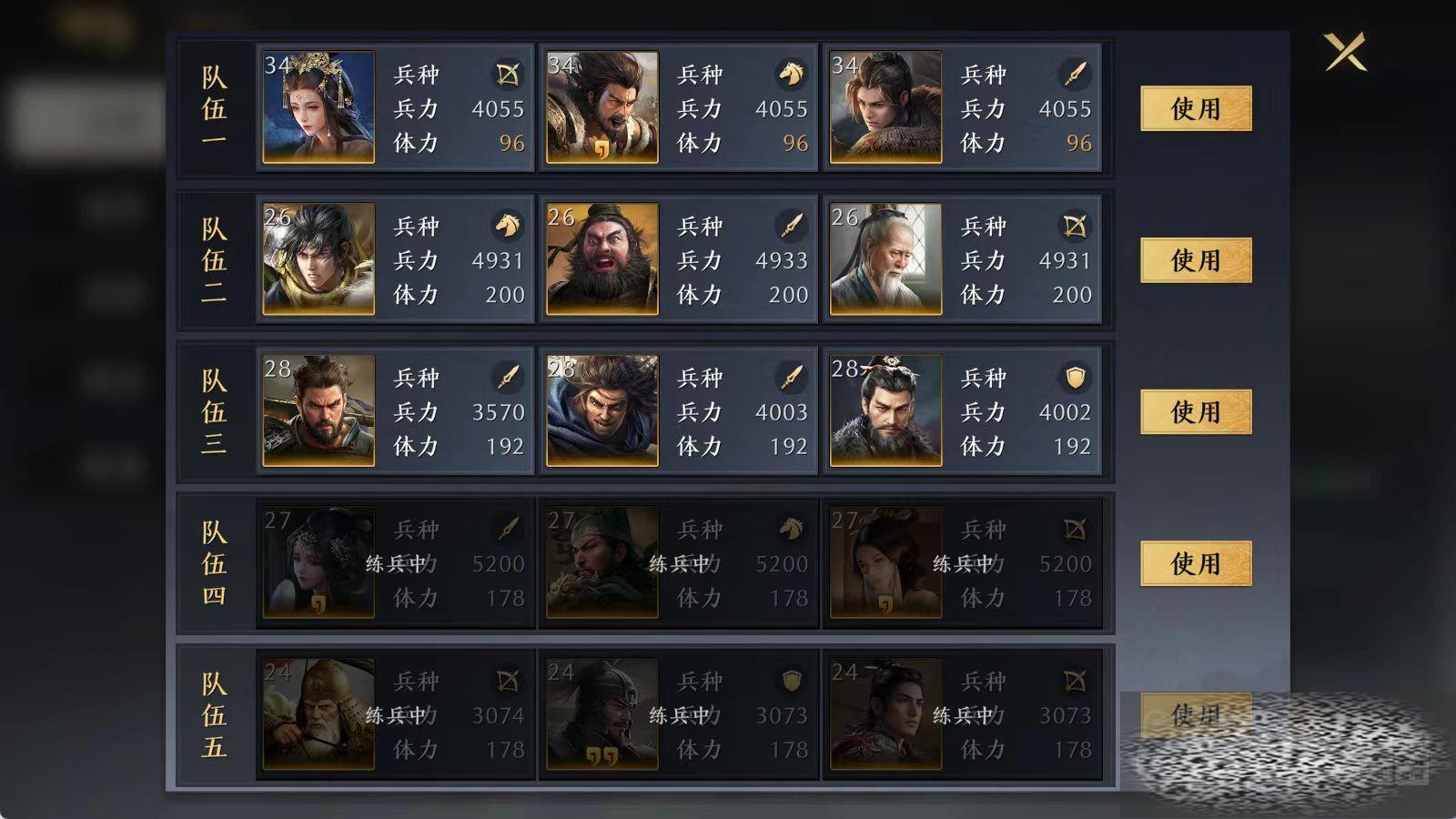
Task: Click the 使用 button for 队伍二
Action: (1196, 260)
